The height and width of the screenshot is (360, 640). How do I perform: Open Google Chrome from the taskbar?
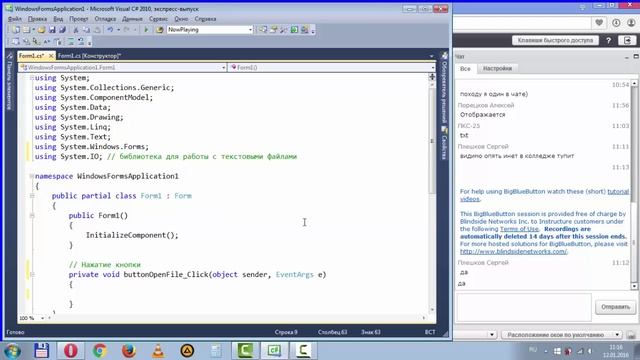(x=100, y=351)
